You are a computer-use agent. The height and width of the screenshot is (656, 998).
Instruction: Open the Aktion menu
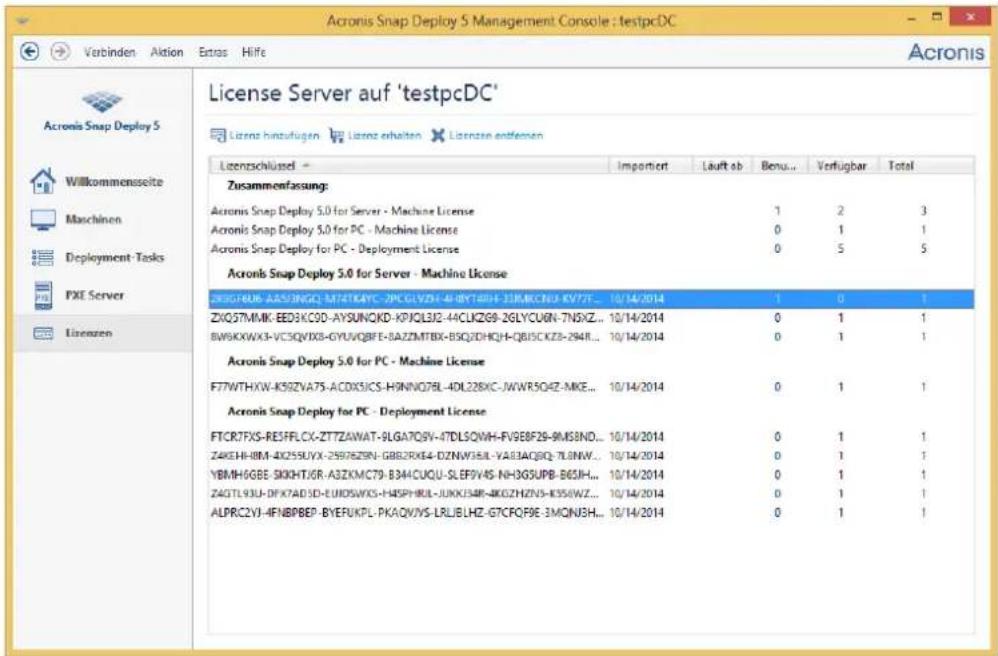pyautogui.click(x=167, y=52)
